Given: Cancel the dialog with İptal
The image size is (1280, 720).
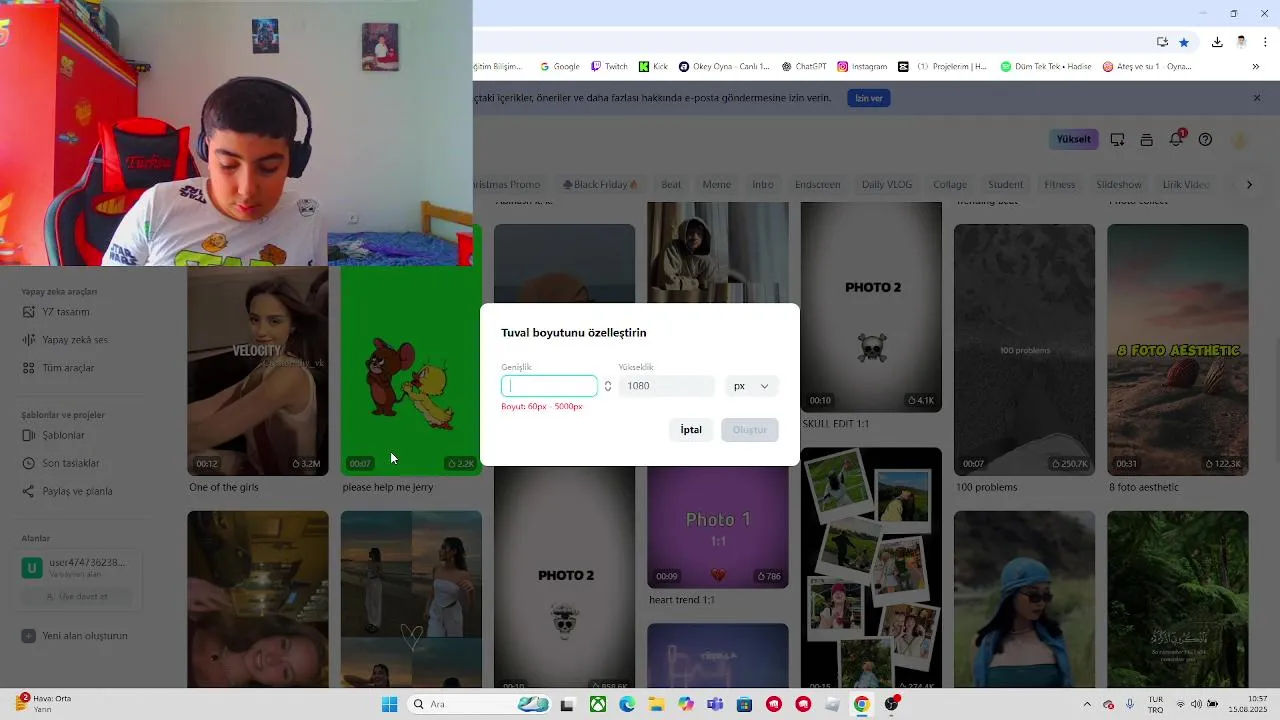Looking at the screenshot, I should point(691,430).
